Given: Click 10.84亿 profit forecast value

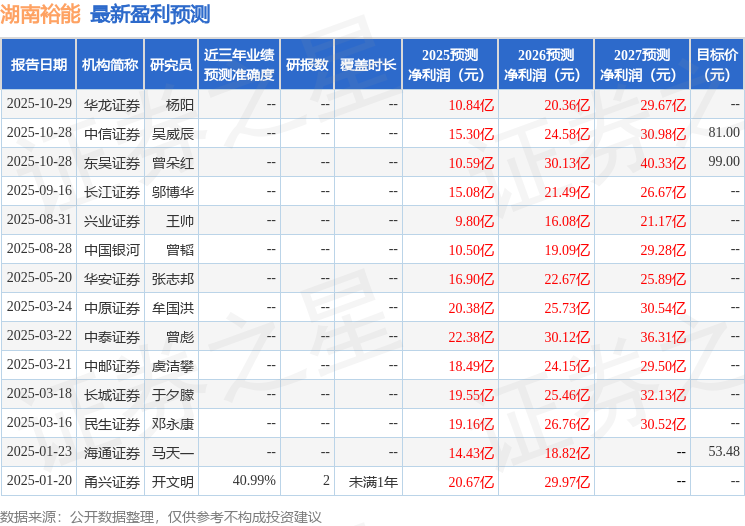Looking at the screenshot, I should point(471,105).
